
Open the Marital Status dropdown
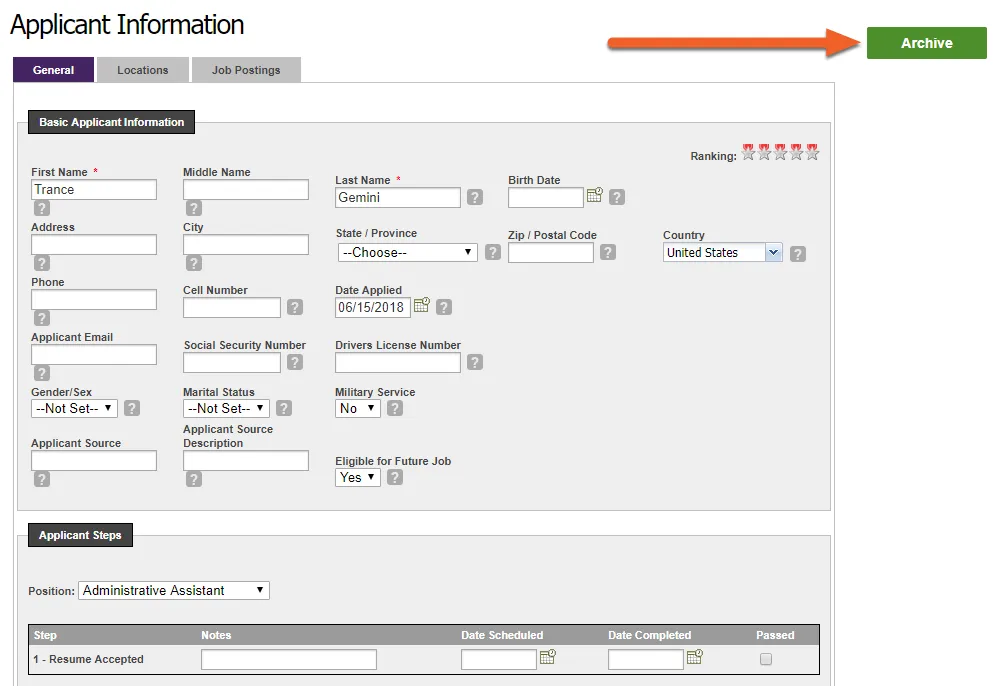click(x=226, y=409)
